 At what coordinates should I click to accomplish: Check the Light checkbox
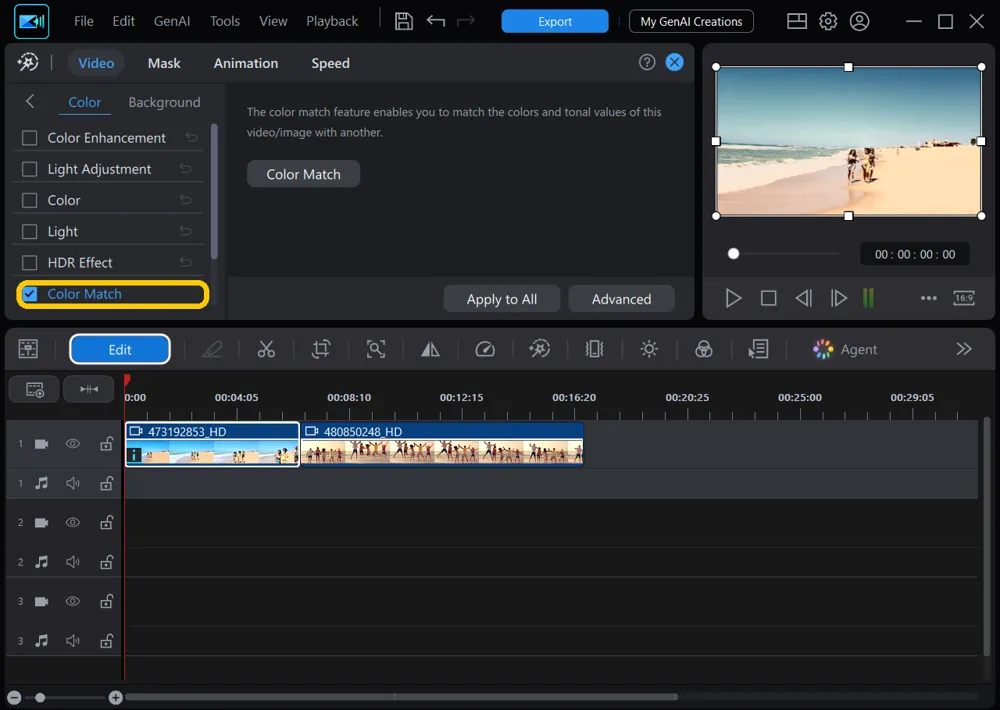pyautogui.click(x=29, y=232)
